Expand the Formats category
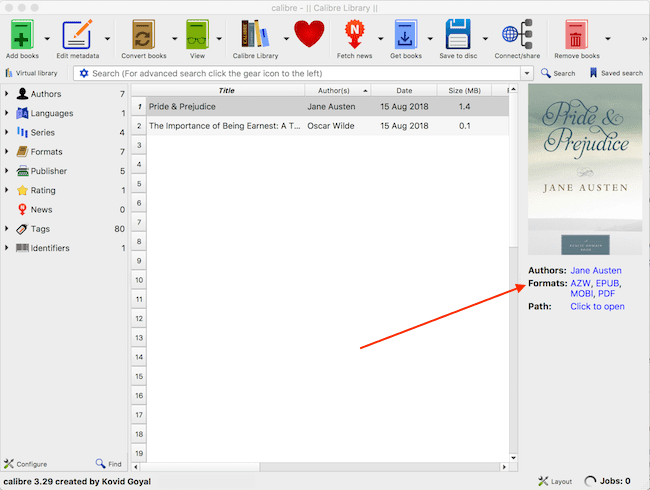Viewport: 650px width, 490px height. pos(7,151)
